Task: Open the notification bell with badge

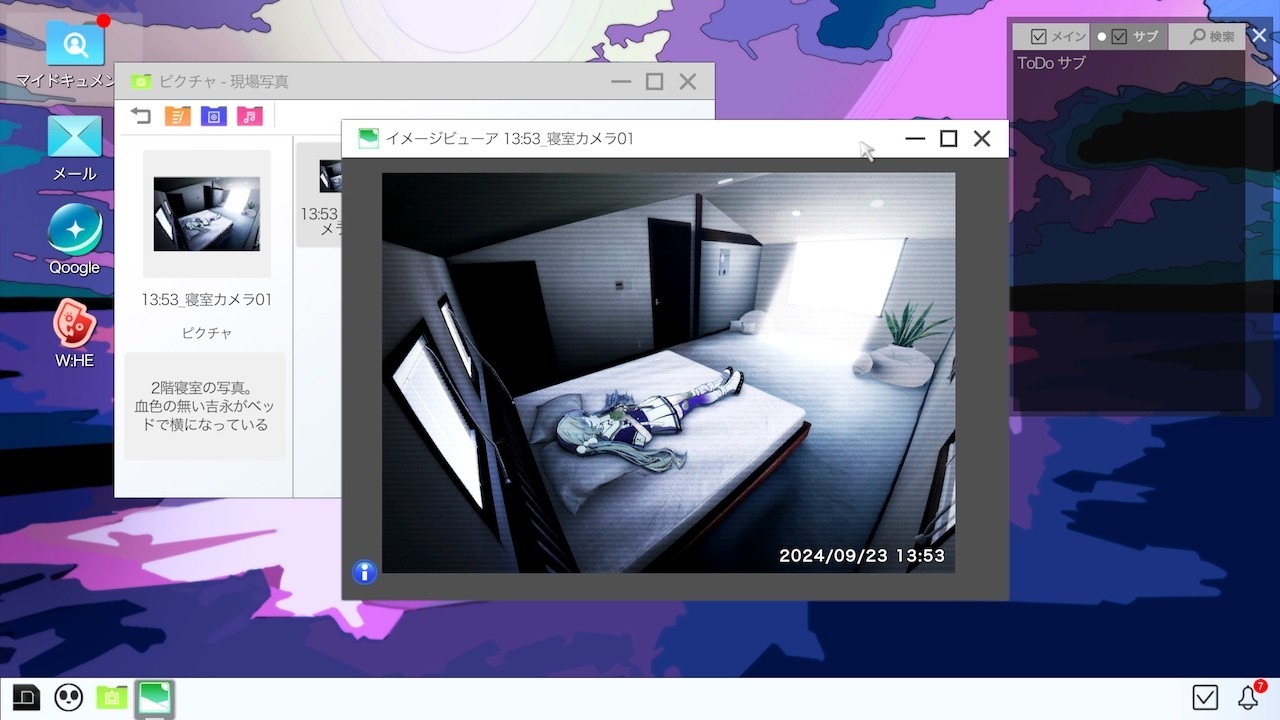Action: point(1248,697)
